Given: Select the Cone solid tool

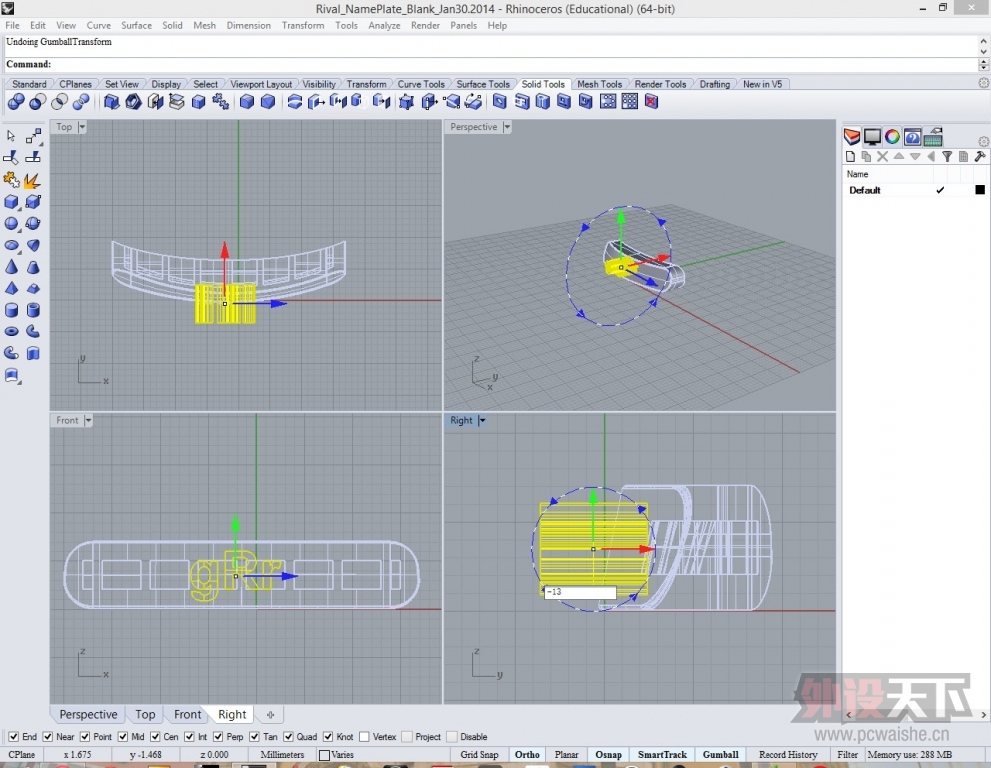Looking at the screenshot, I should 11,267.
